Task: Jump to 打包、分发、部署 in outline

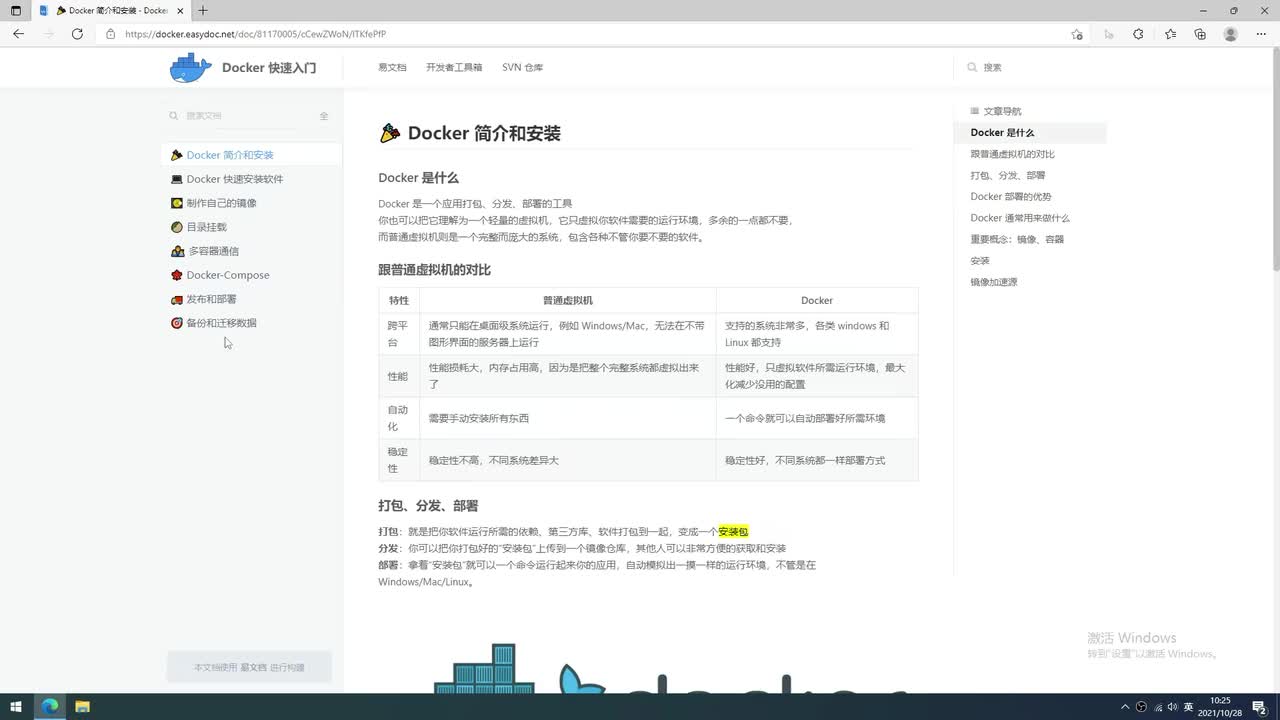Action: pos(1007,175)
